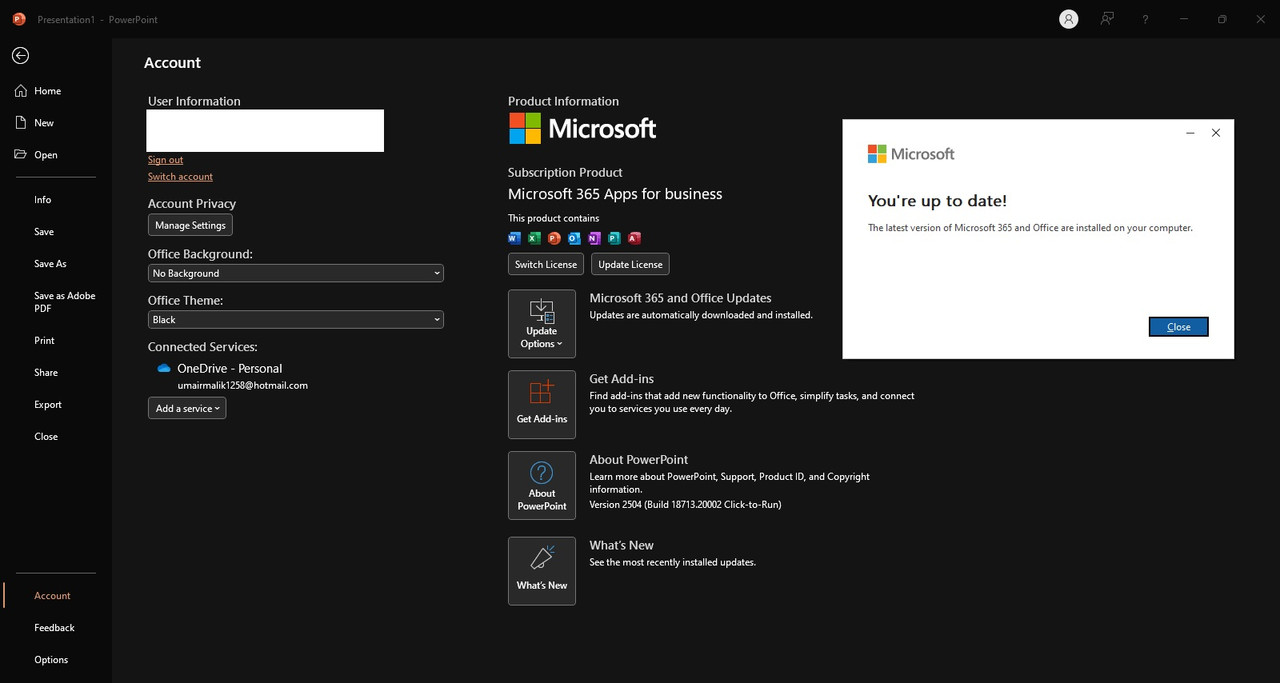Select Save as Adobe PDF
1280x683 pixels.
click(x=65, y=302)
